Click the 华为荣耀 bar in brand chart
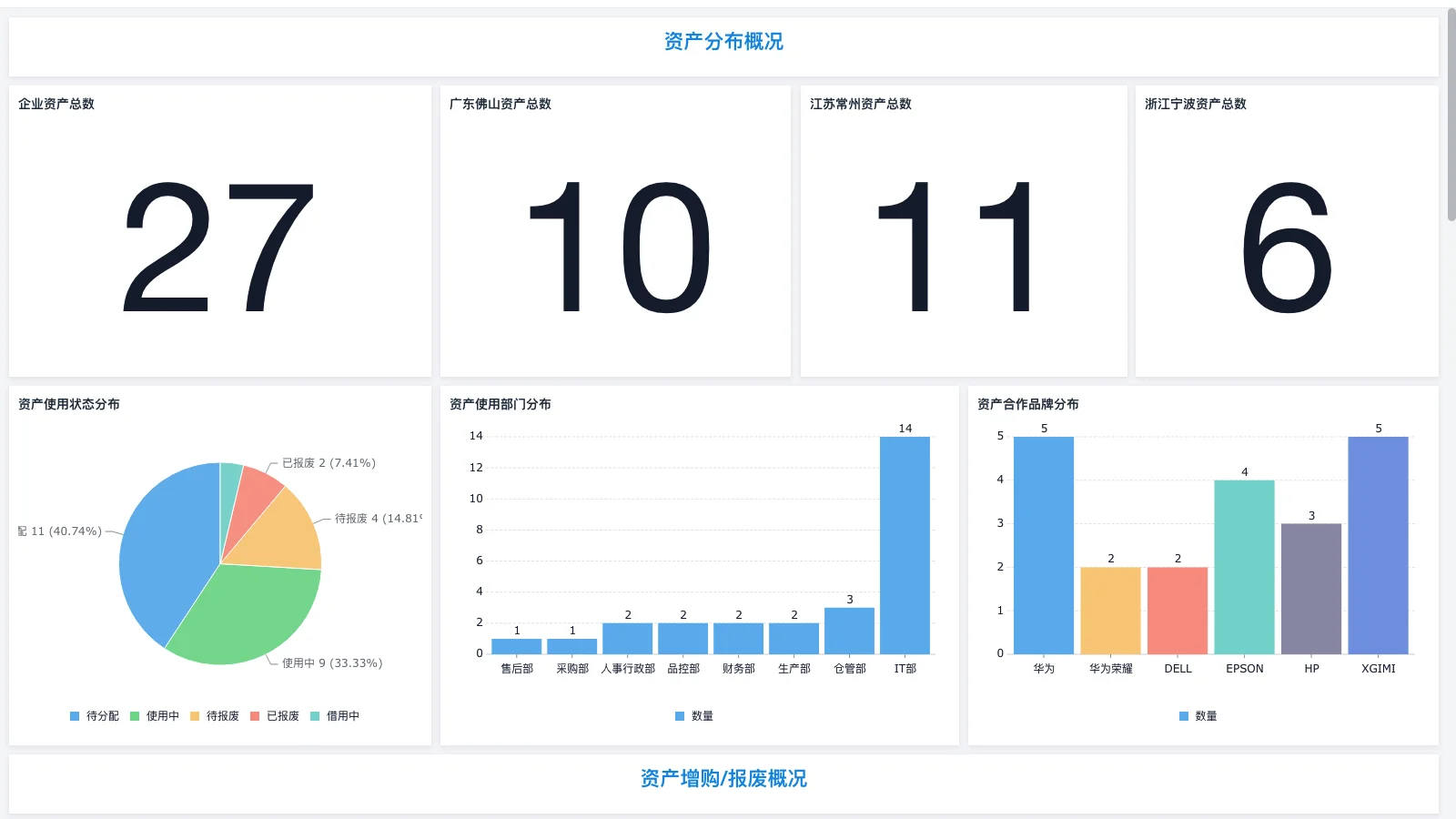1456x819 pixels. [1110, 611]
